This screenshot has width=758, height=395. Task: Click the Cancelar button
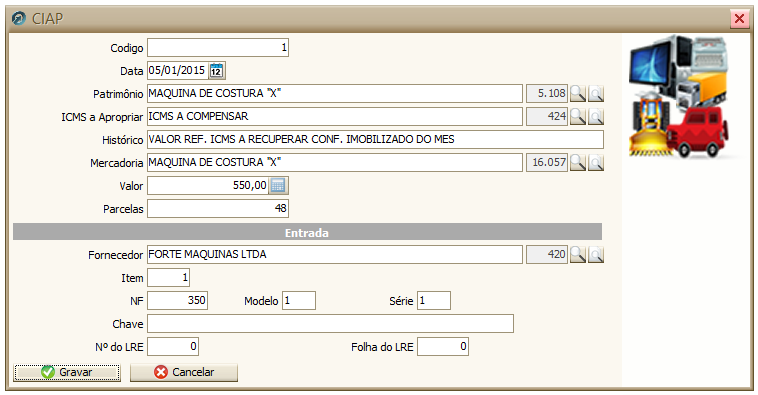[x=184, y=372]
